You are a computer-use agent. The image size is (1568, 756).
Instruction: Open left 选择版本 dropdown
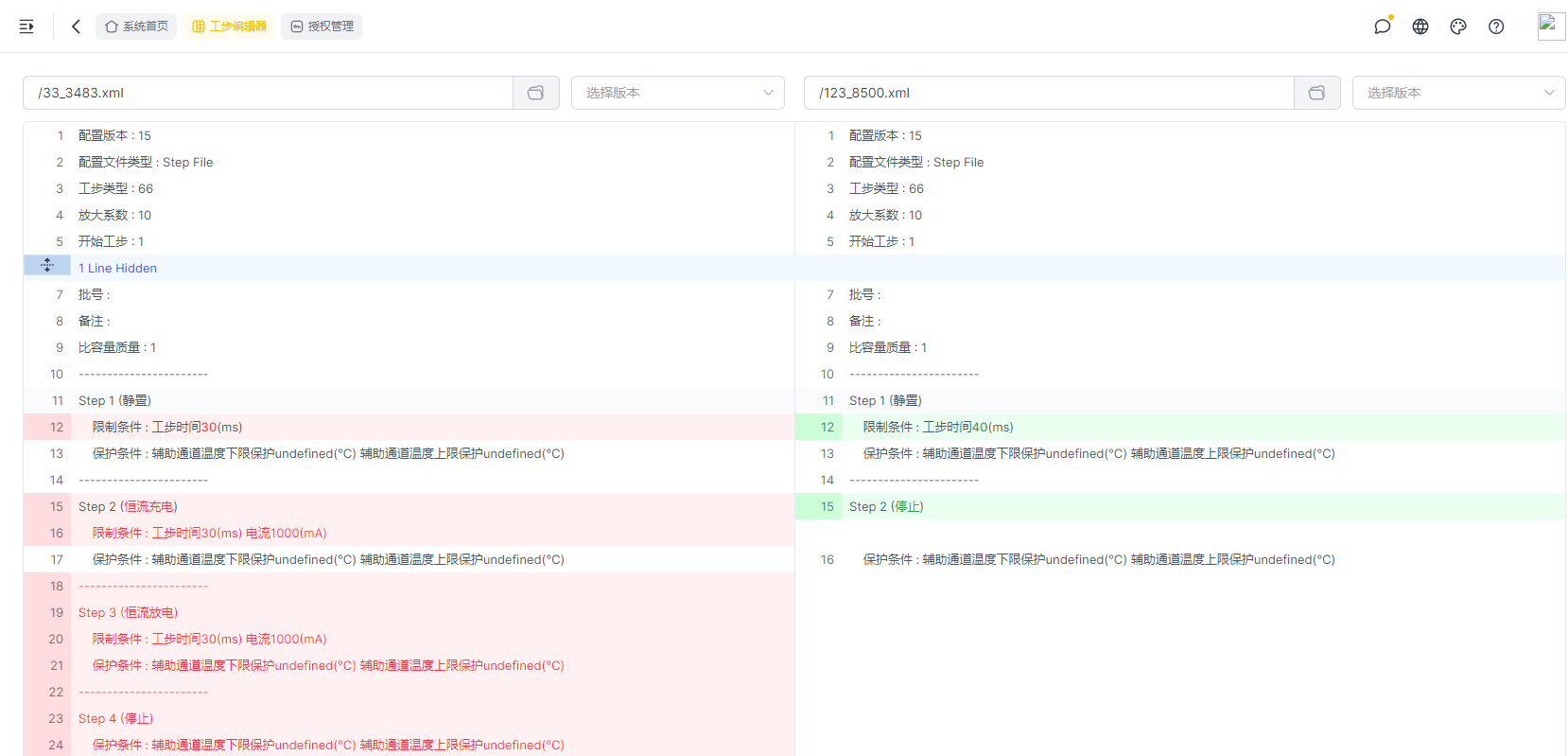[678, 93]
